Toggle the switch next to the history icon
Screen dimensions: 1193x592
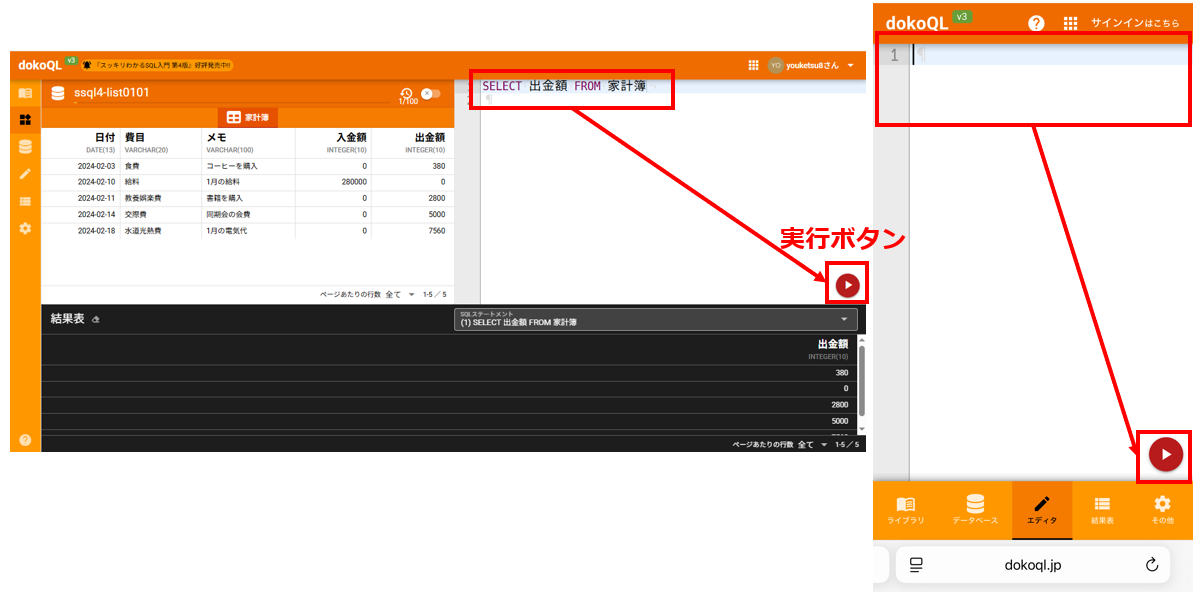pyautogui.click(x=431, y=93)
